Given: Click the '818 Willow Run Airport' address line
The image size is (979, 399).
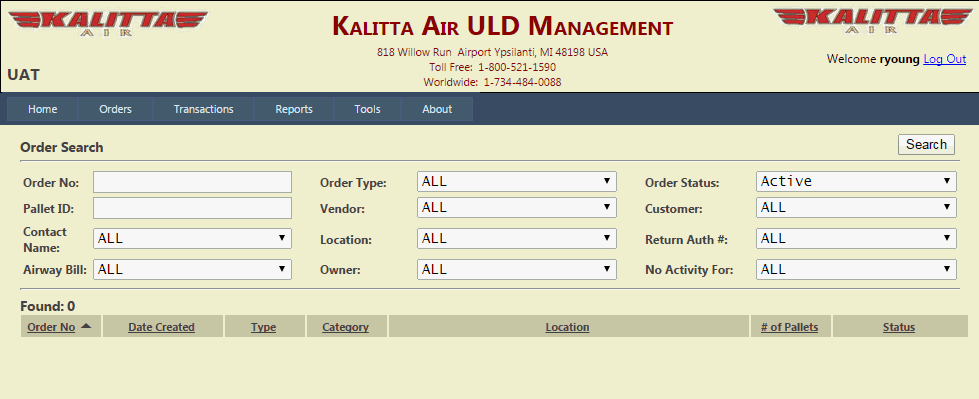Looking at the screenshot, I should click(492, 52).
